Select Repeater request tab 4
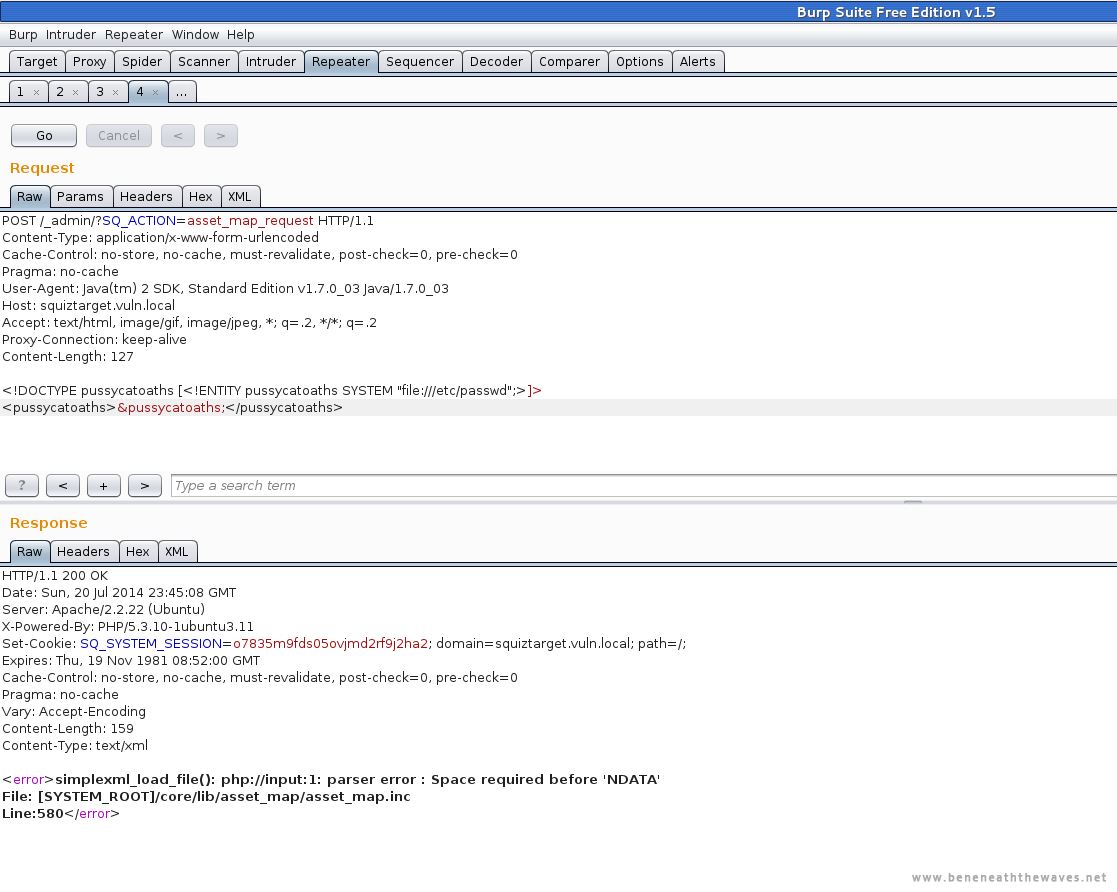 click(140, 92)
